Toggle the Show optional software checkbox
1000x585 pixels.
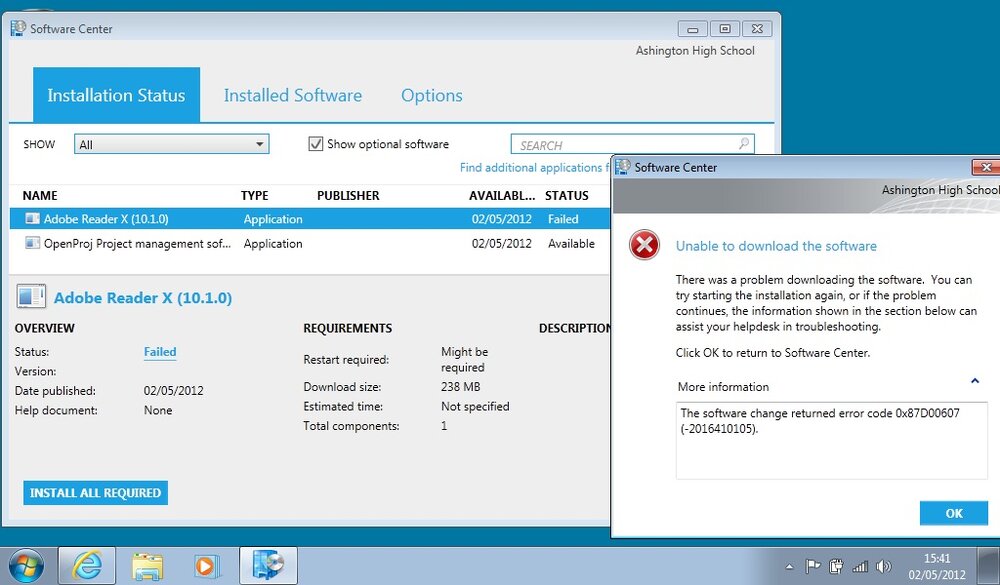click(315, 144)
